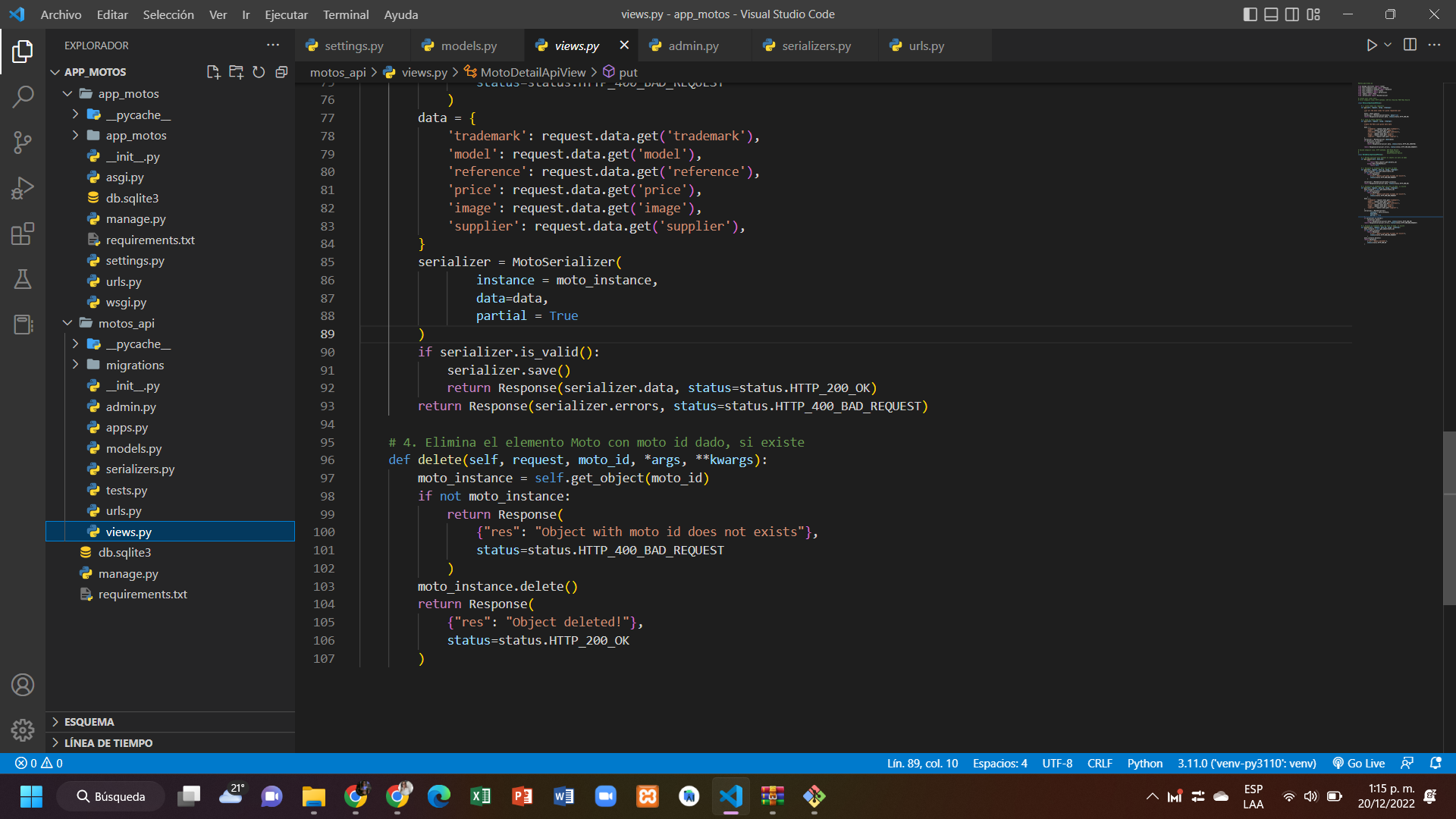The width and height of the screenshot is (1456, 819).
Task: Toggle the secondary sidebar visibility
Action: tap(1292, 14)
